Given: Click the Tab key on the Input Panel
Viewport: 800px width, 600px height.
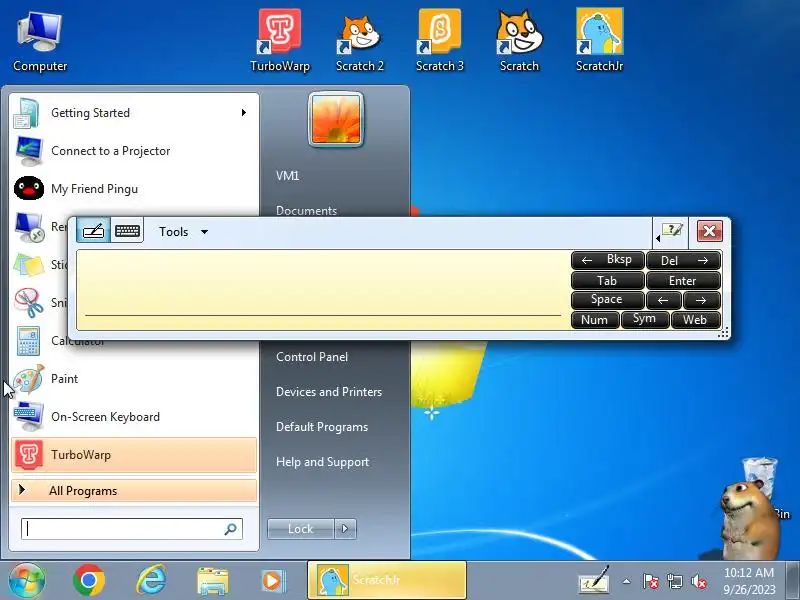Looking at the screenshot, I should [x=608, y=281].
